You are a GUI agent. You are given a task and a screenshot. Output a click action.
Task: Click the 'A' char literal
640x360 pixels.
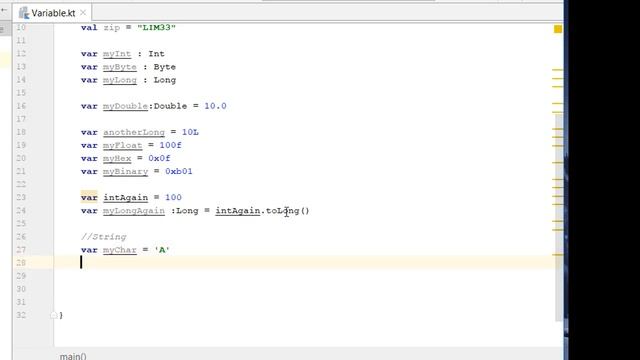click(162, 250)
